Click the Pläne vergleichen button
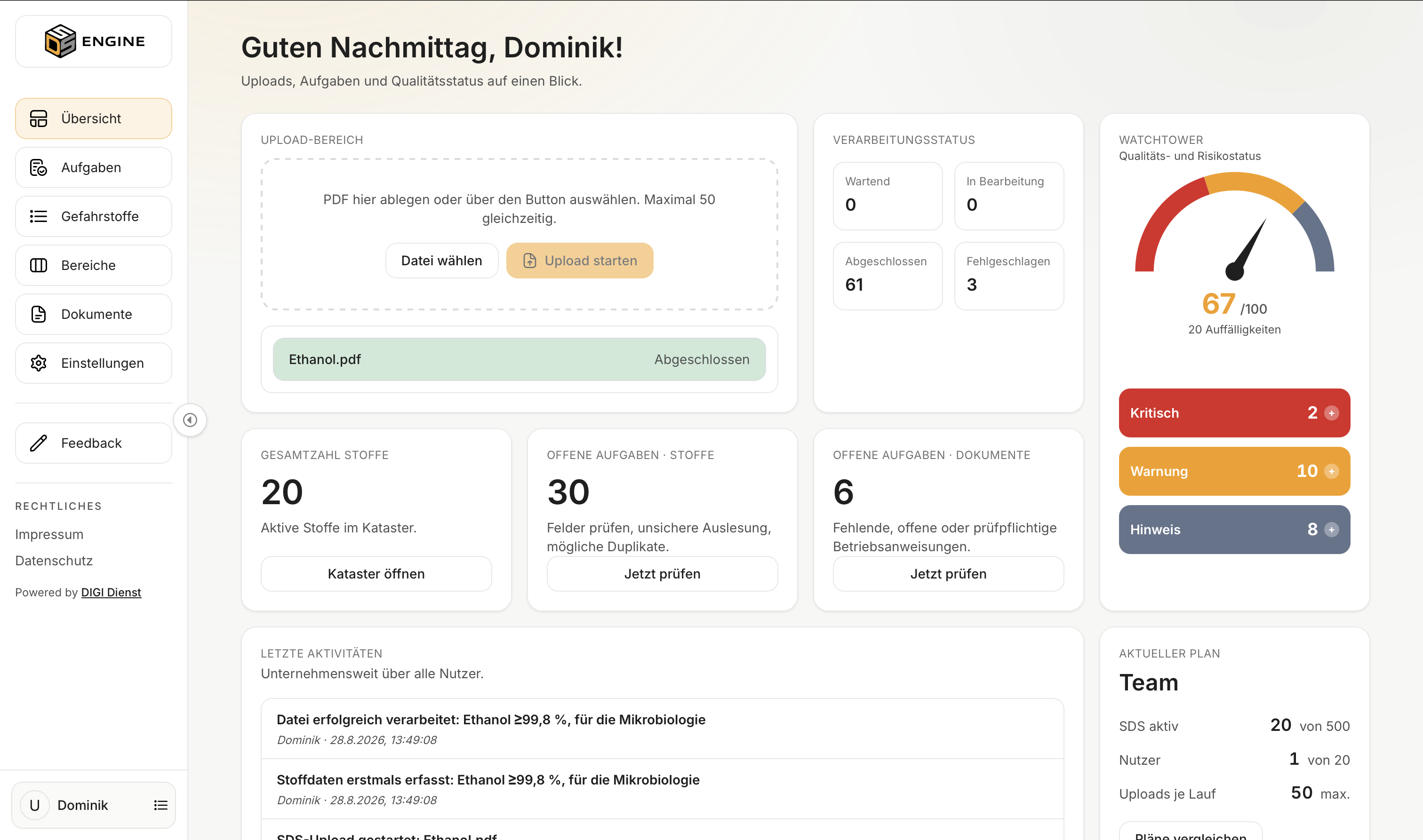This screenshot has width=1423, height=840. (x=1191, y=832)
